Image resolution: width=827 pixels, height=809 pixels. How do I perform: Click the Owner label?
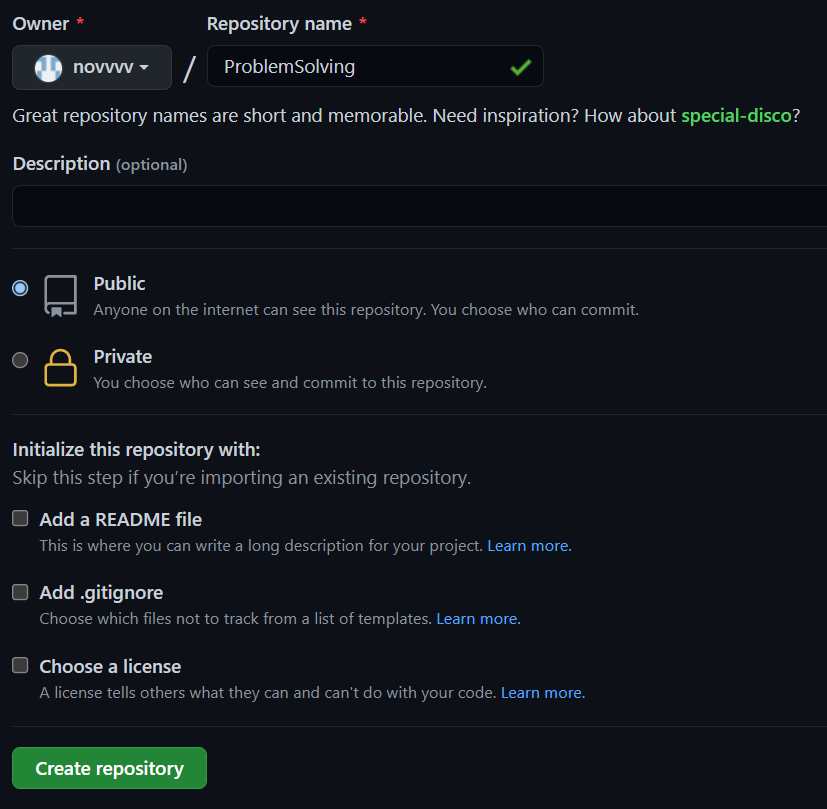tap(41, 24)
